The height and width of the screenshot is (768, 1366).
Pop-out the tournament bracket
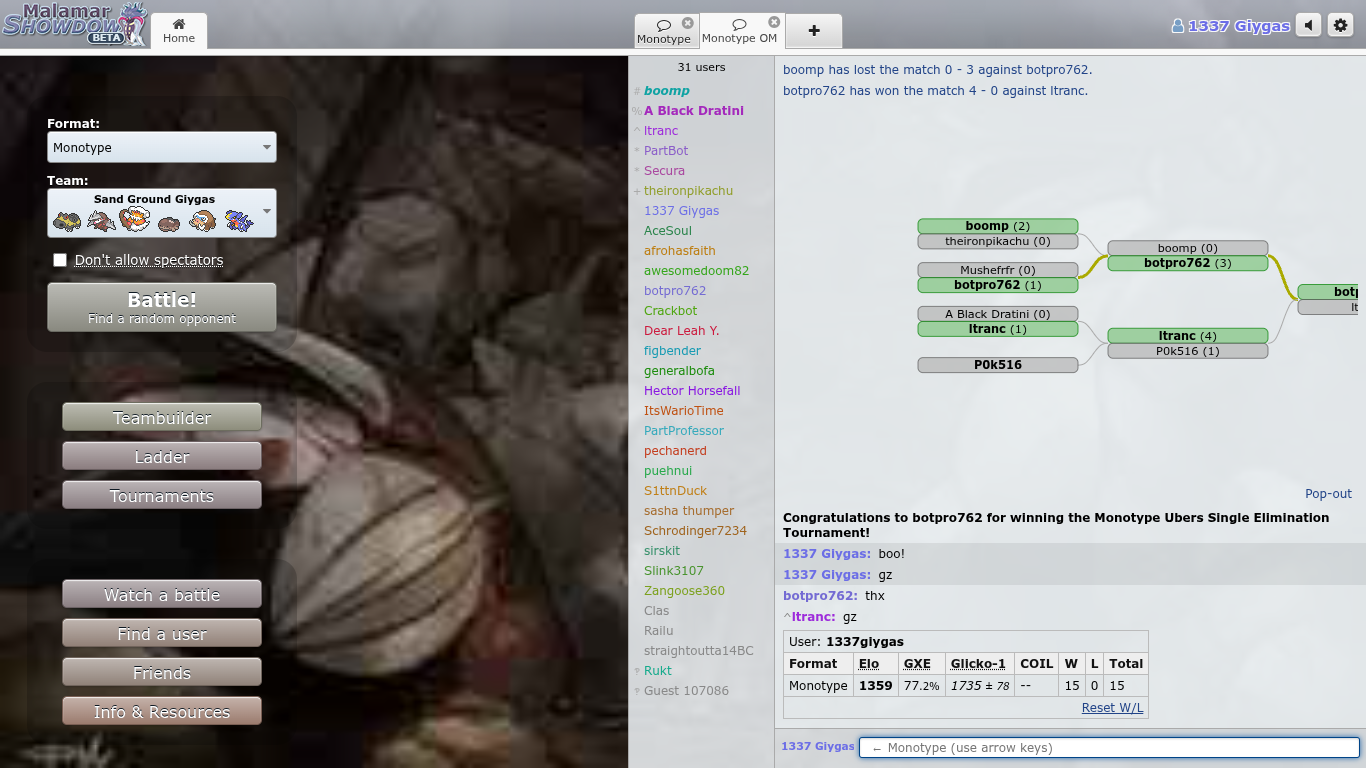tap(1328, 494)
